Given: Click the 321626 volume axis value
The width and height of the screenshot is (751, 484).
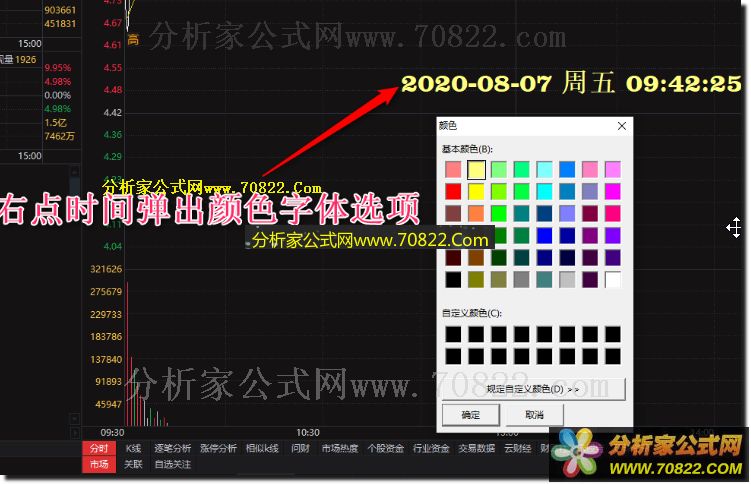Looking at the screenshot, I should 106,269.
